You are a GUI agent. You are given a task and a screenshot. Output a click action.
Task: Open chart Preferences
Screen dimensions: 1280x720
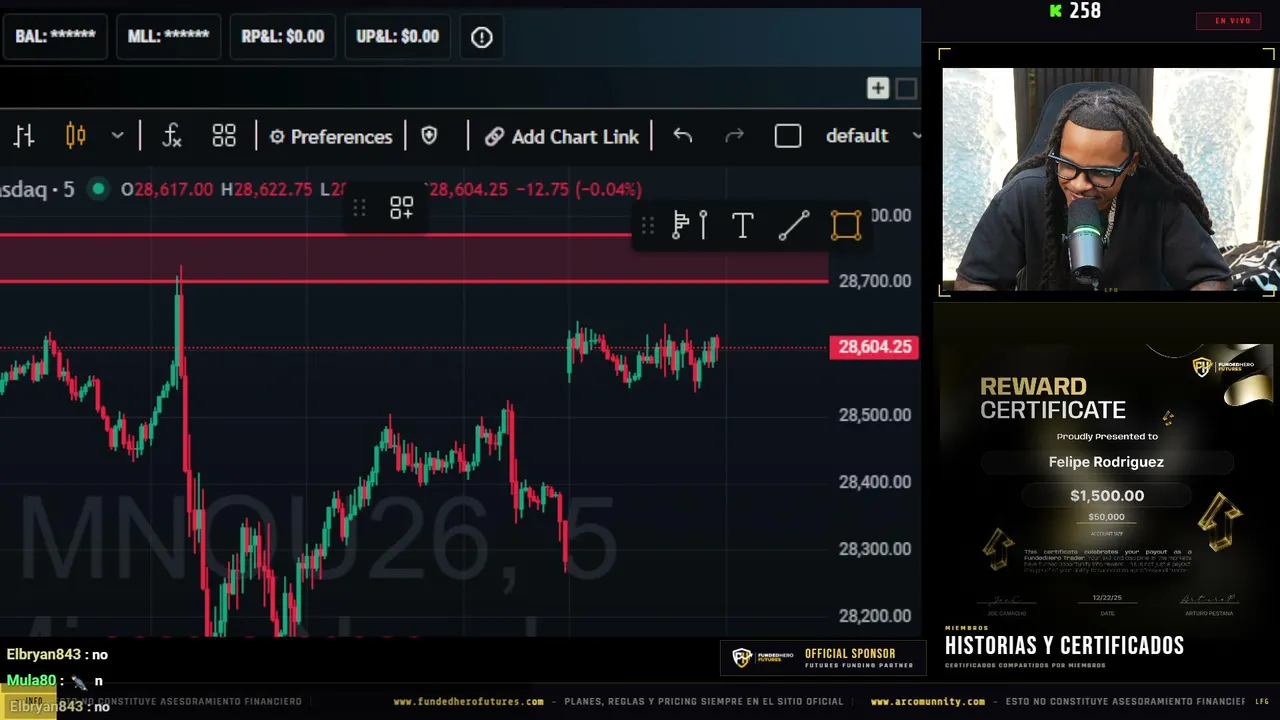click(x=331, y=137)
